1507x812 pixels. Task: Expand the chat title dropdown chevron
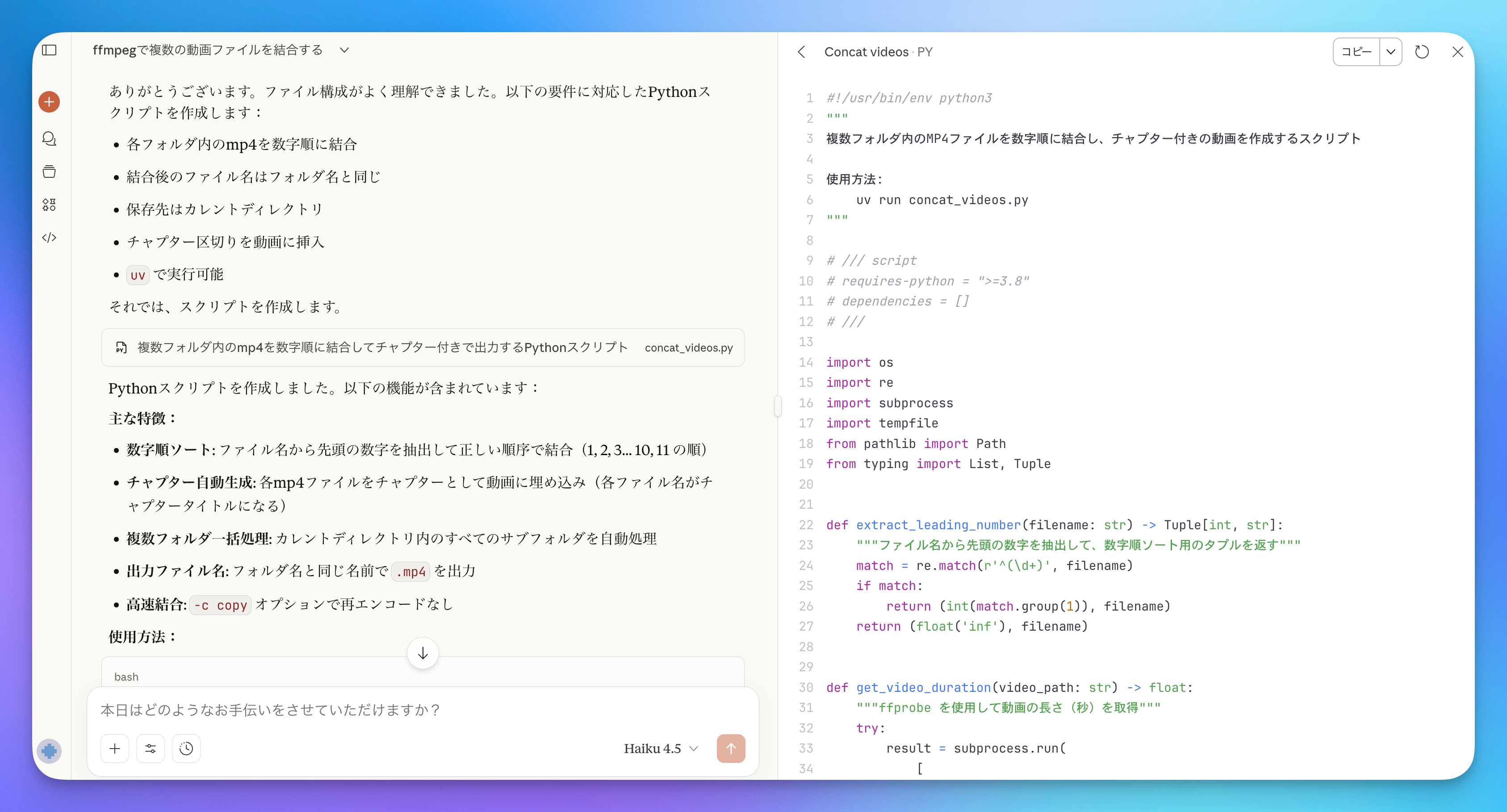344,50
